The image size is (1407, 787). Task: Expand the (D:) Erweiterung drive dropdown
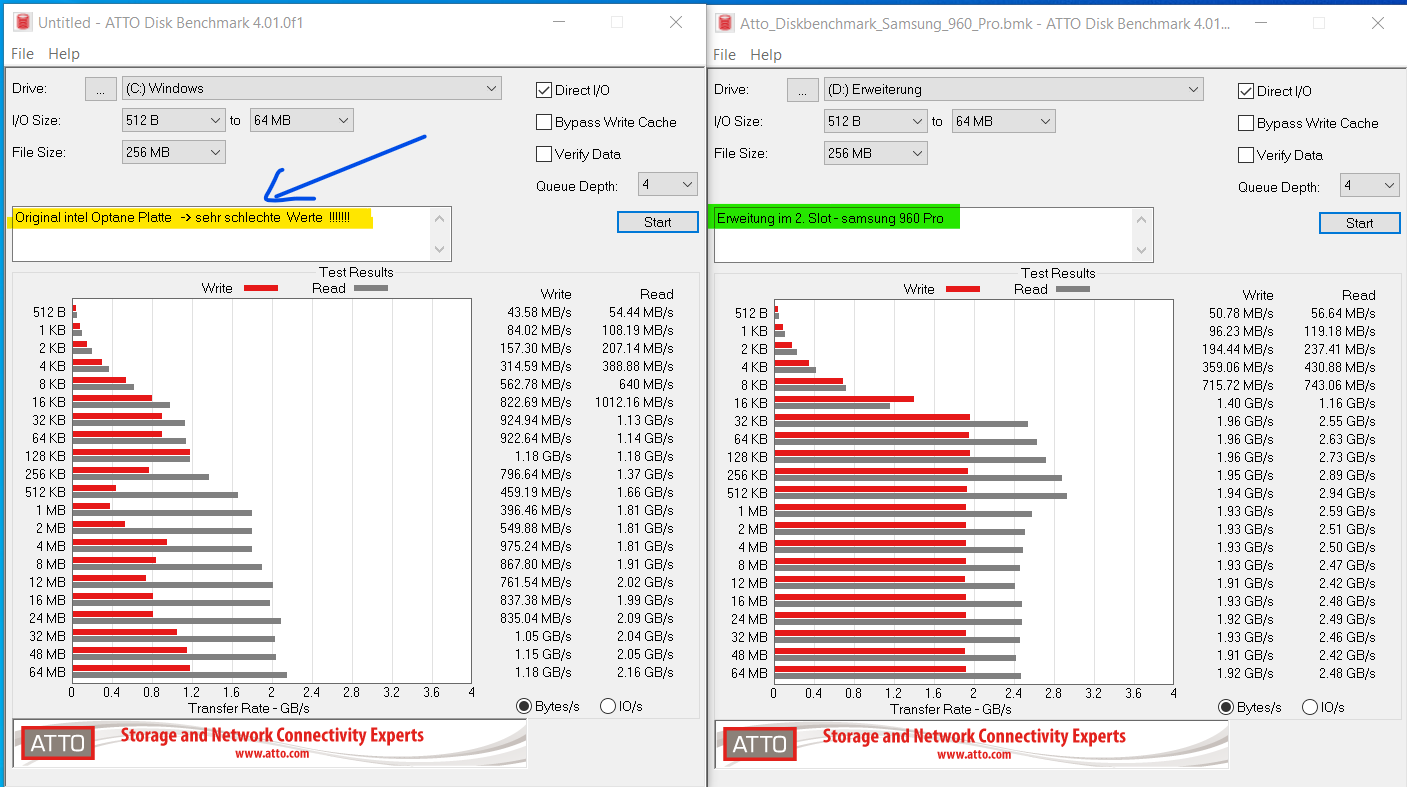1013,89
